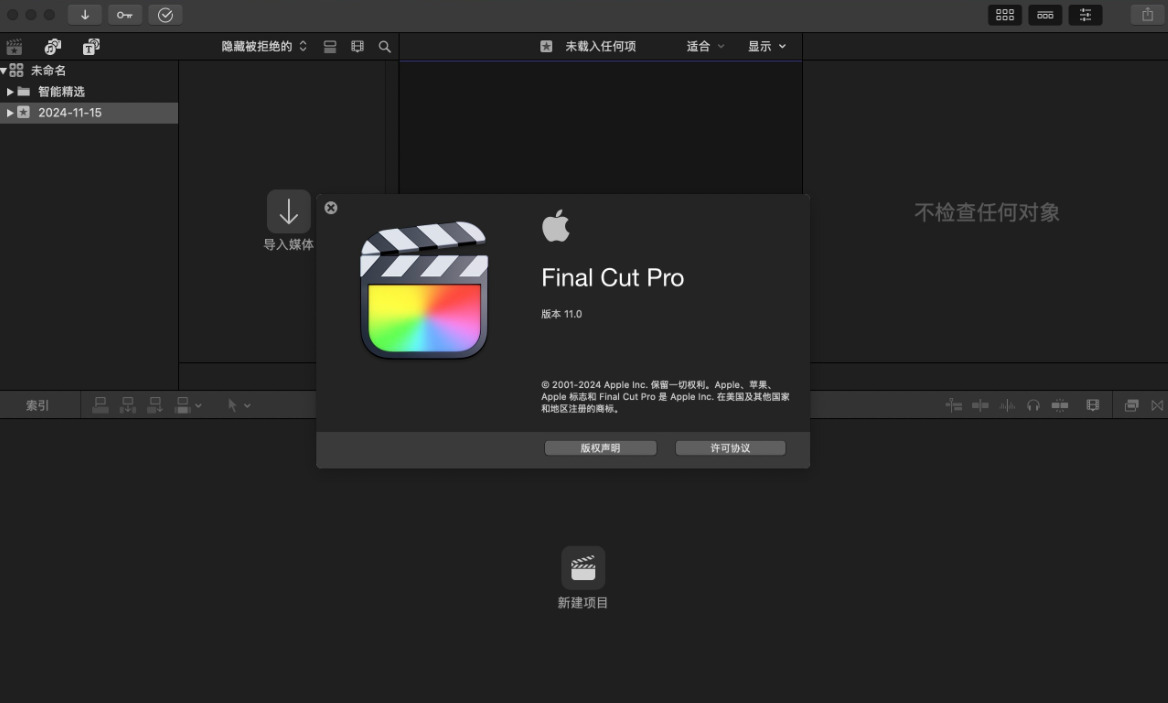Open the 隐藏被拒绝的 filter dropdown
The height and width of the screenshot is (703, 1168).
[264, 46]
